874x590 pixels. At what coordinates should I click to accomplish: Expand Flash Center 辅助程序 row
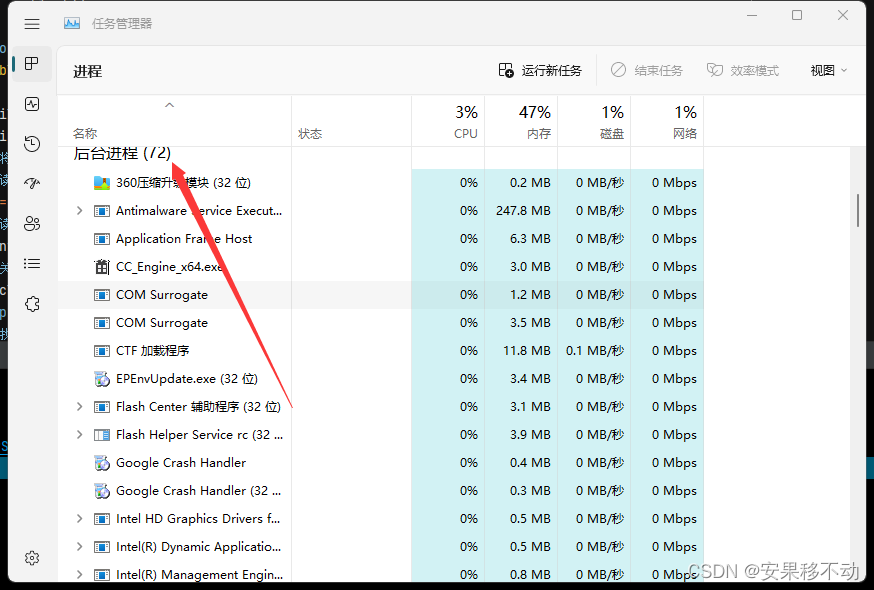click(79, 407)
